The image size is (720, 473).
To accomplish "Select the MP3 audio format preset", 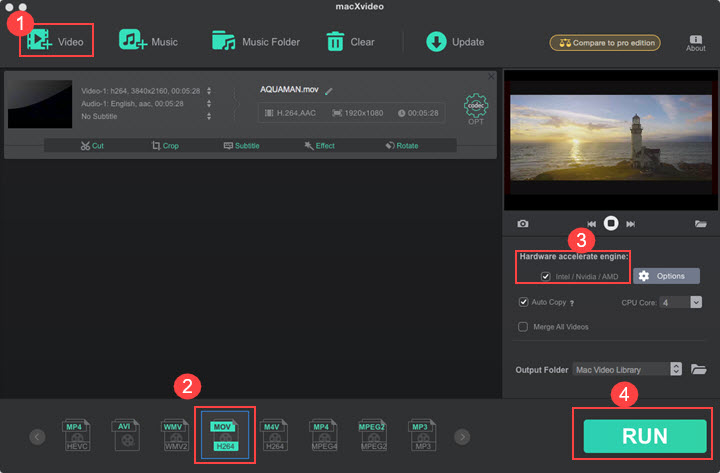I will [x=422, y=436].
